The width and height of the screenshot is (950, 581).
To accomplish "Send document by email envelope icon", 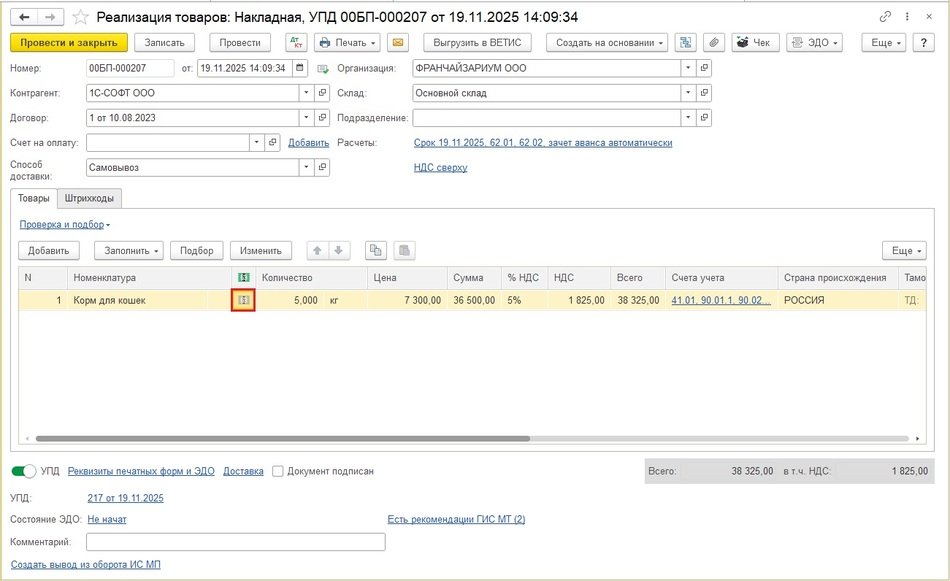I will (398, 43).
